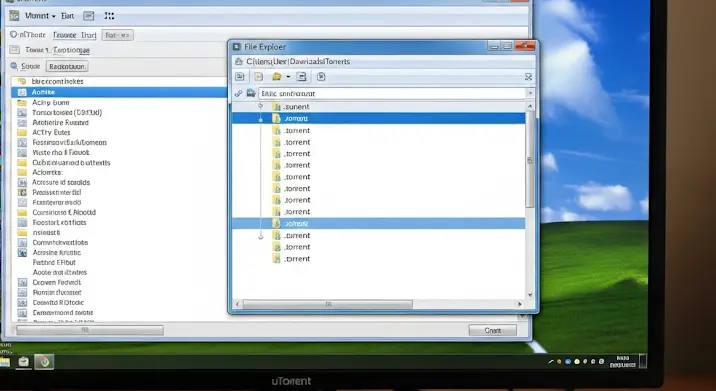Toggle the tree expander on the dark-blue selected row
Image resolution: width=716 pixels, height=391 pixels.
click(260, 119)
